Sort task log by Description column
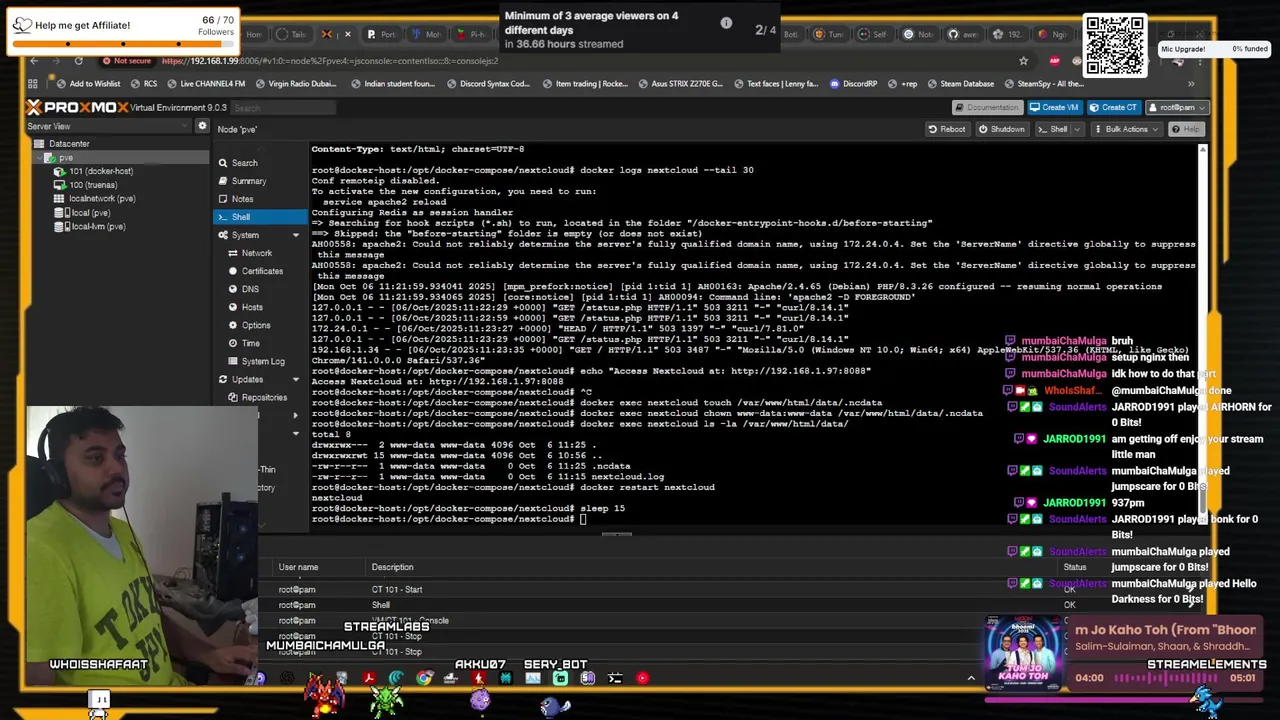Screen dimensions: 1280x720 coord(392,568)
